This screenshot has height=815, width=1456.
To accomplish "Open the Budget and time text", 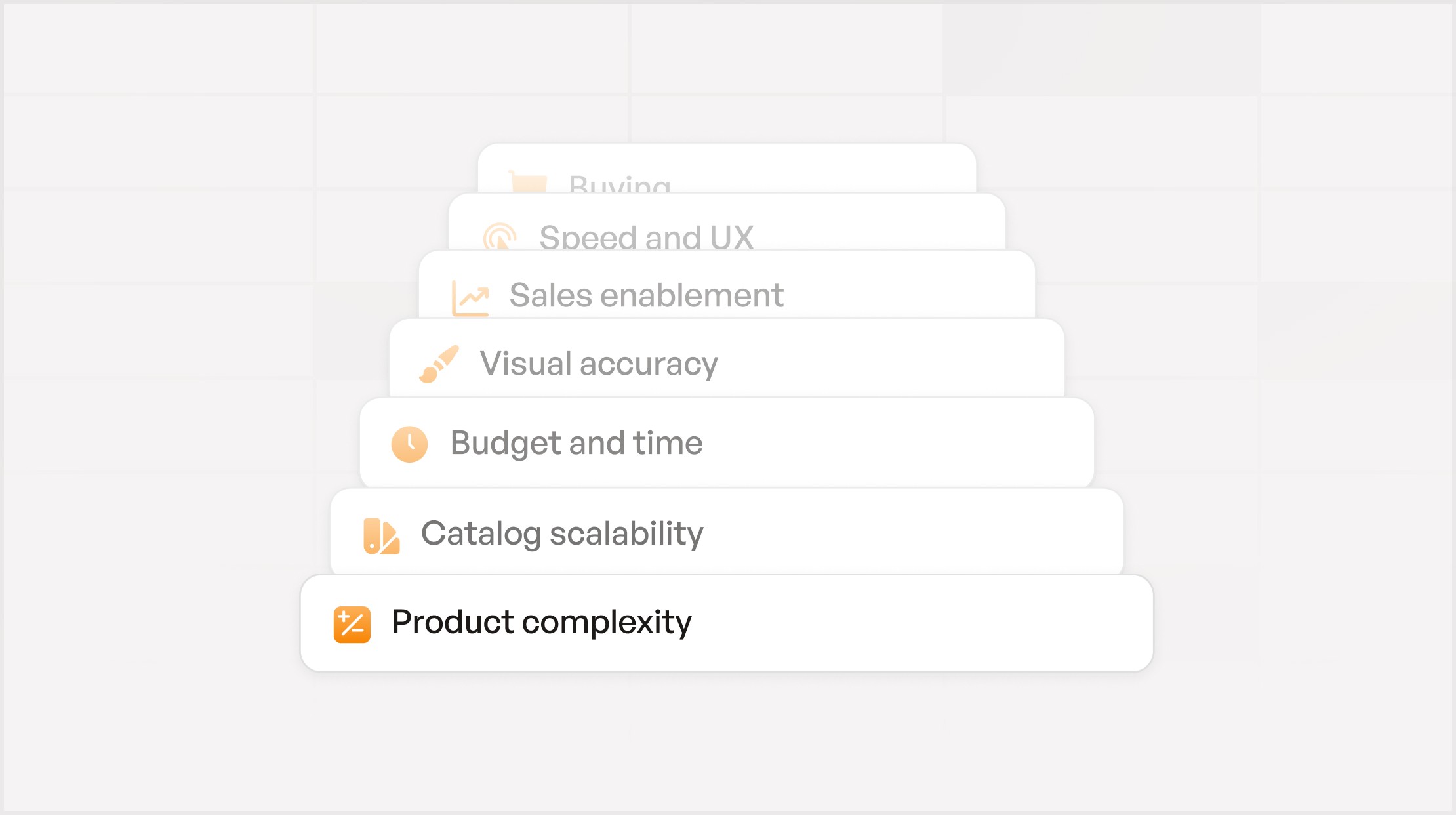I will pyautogui.click(x=576, y=443).
